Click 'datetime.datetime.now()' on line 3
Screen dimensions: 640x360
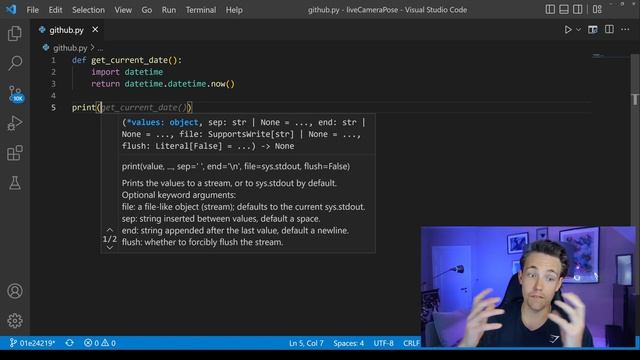coord(180,84)
